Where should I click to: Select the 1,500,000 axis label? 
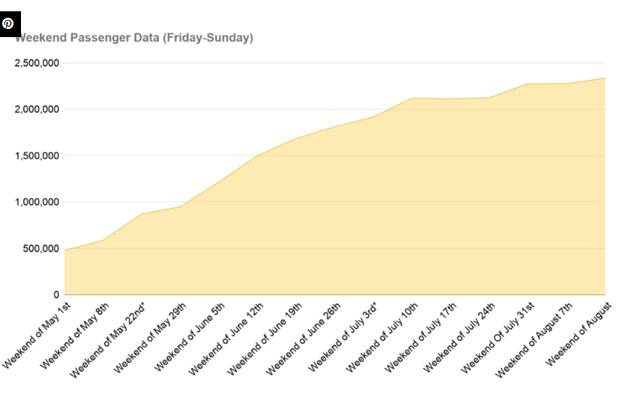click(x=37, y=156)
